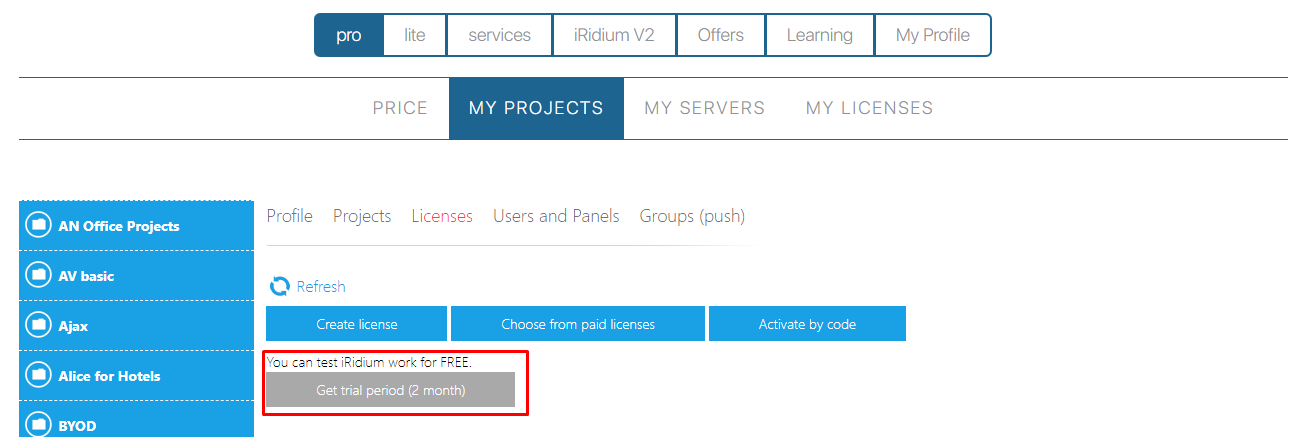Click Choose from paid licenses button

(x=578, y=324)
